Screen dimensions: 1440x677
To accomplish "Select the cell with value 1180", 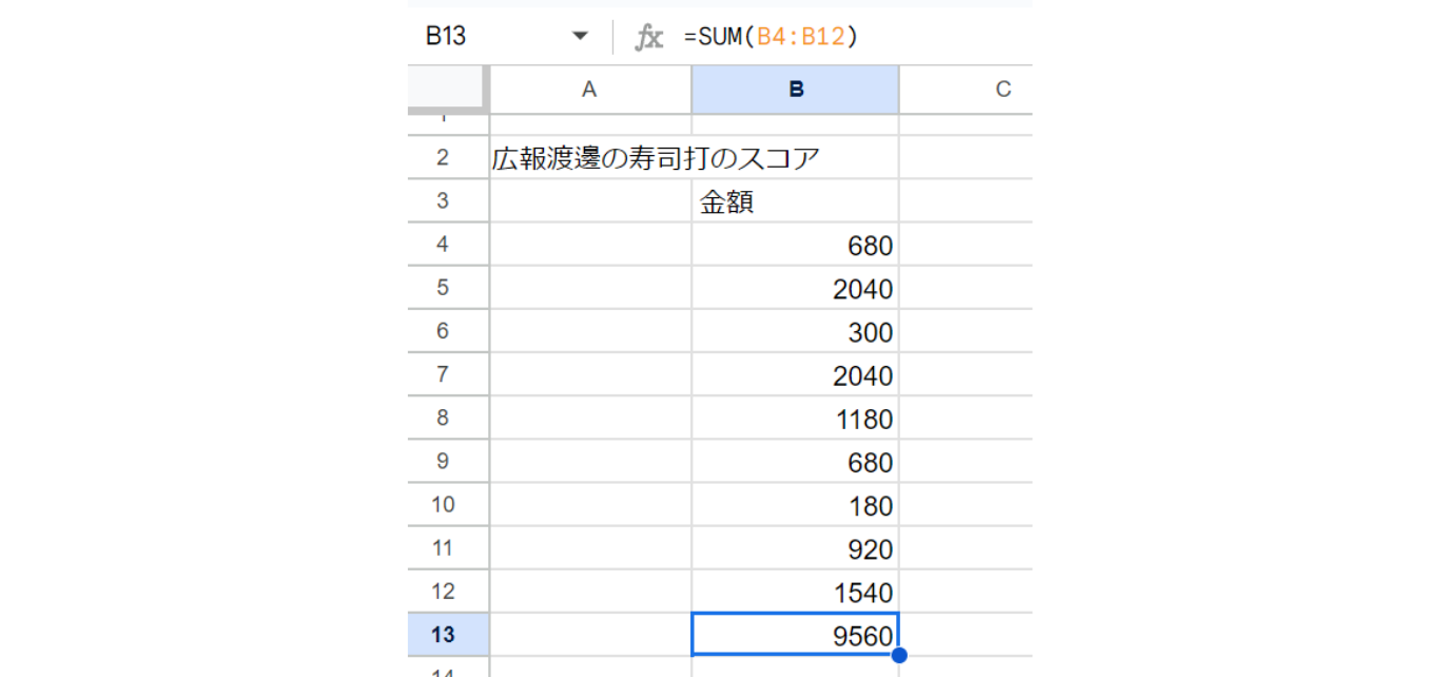I will [x=795, y=419].
